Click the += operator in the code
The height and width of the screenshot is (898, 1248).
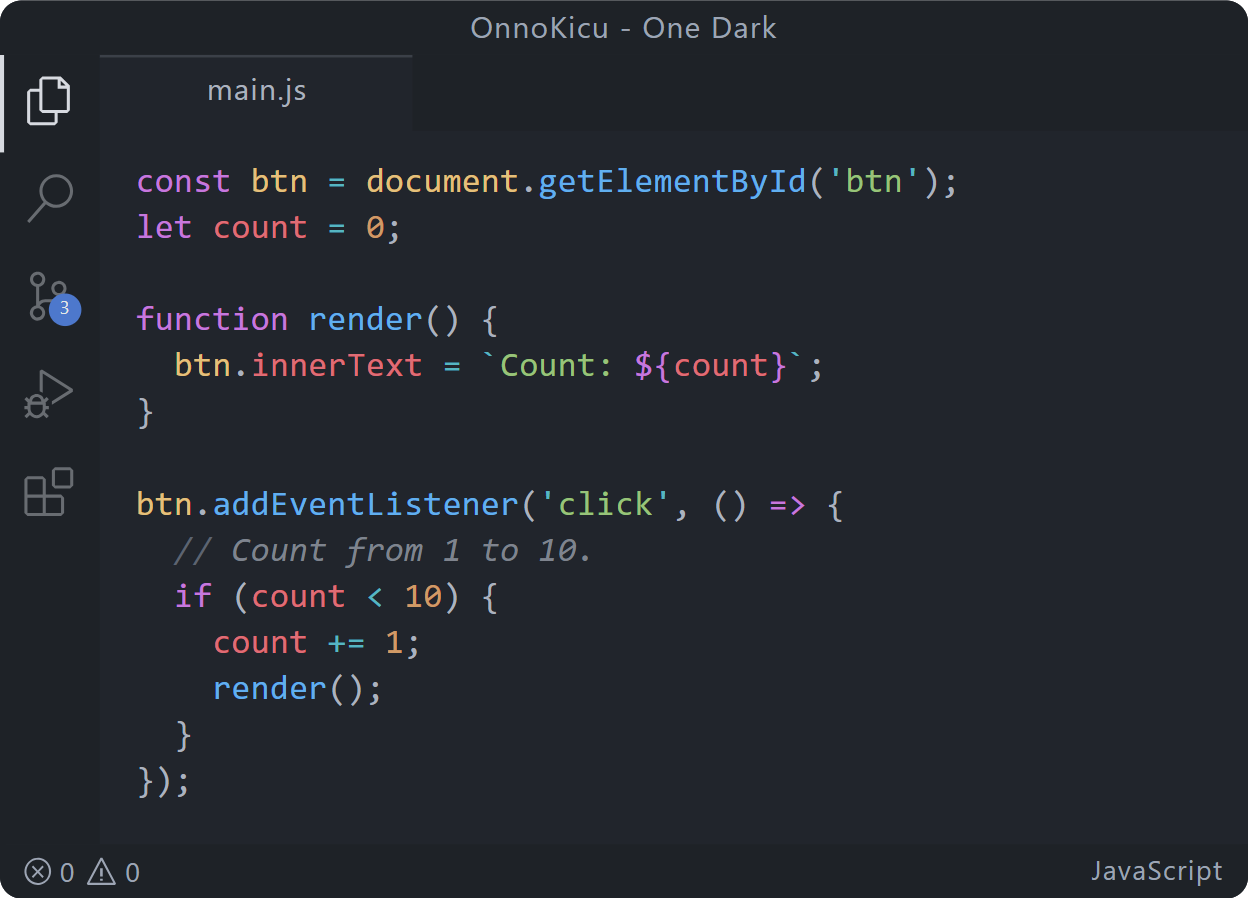tap(346, 643)
